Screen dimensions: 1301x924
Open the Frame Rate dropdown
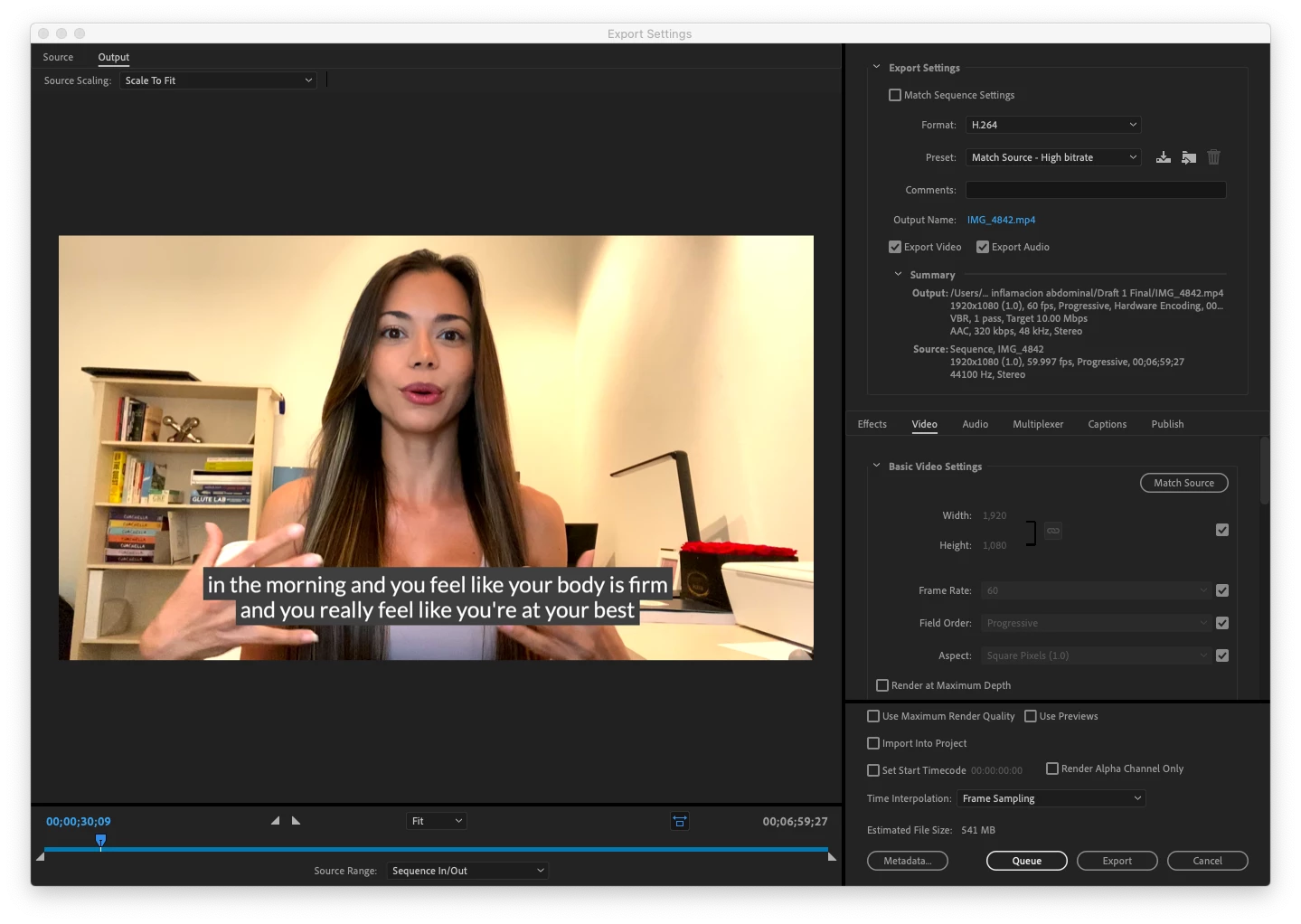pyautogui.click(x=1096, y=590)
